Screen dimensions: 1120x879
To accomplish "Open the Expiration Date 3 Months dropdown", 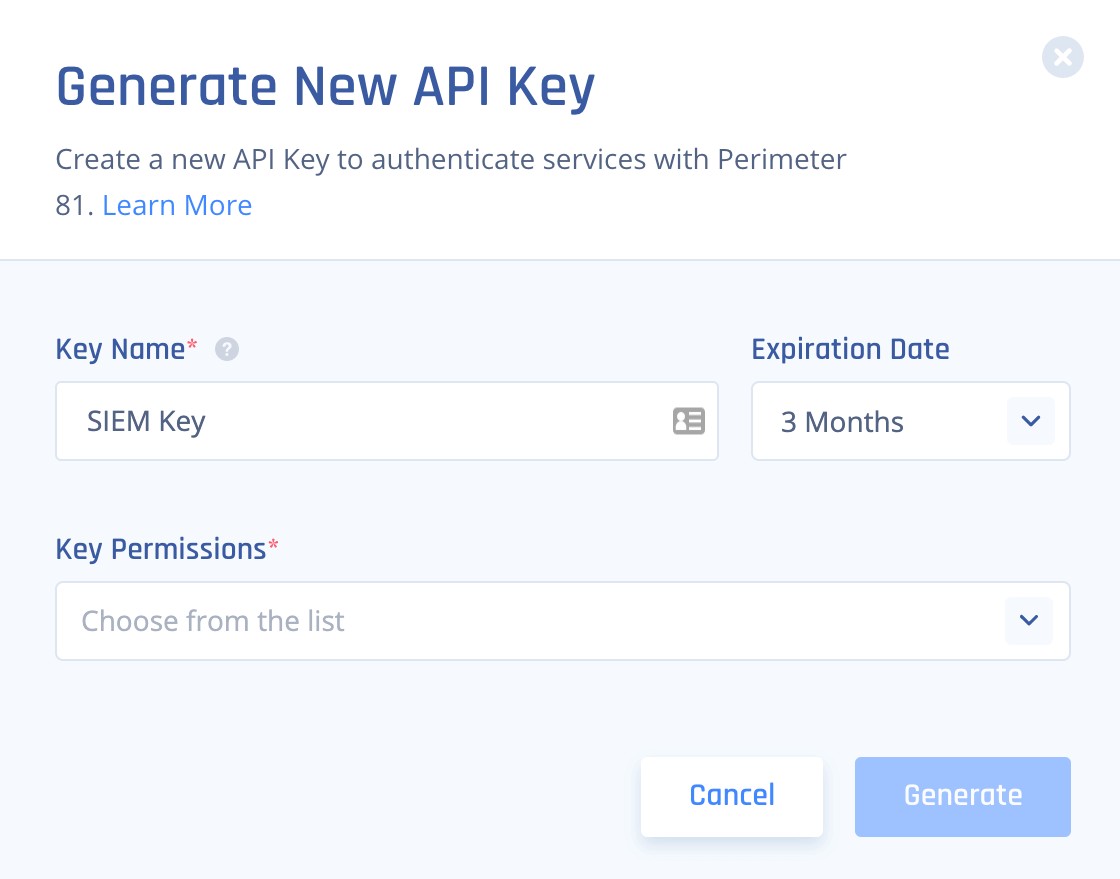I will (x=911, y=421).
